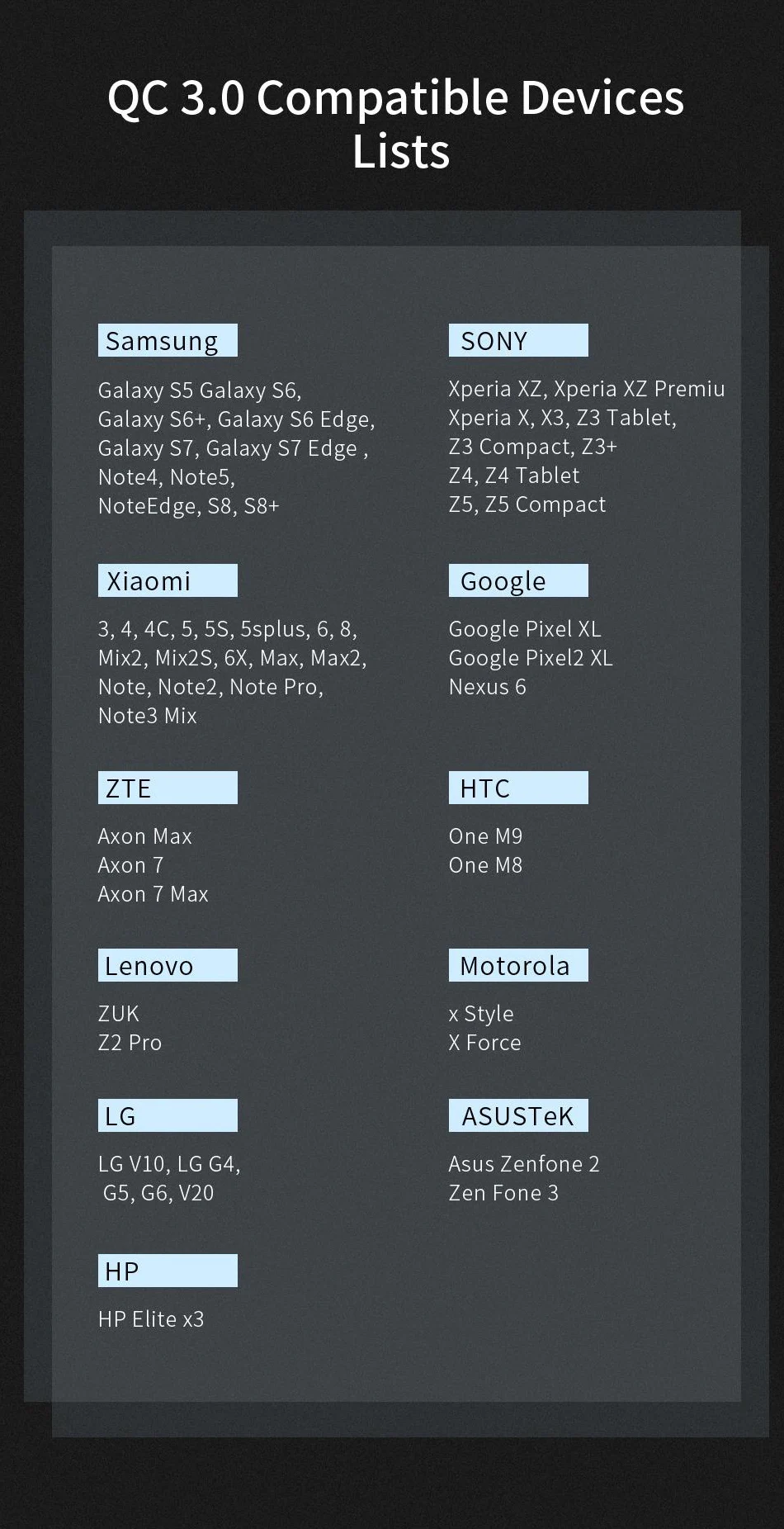Click the HTC brand label
The width and height of the screenshot is (784, 1529).
pyautogui.click(x=517, y=788)
